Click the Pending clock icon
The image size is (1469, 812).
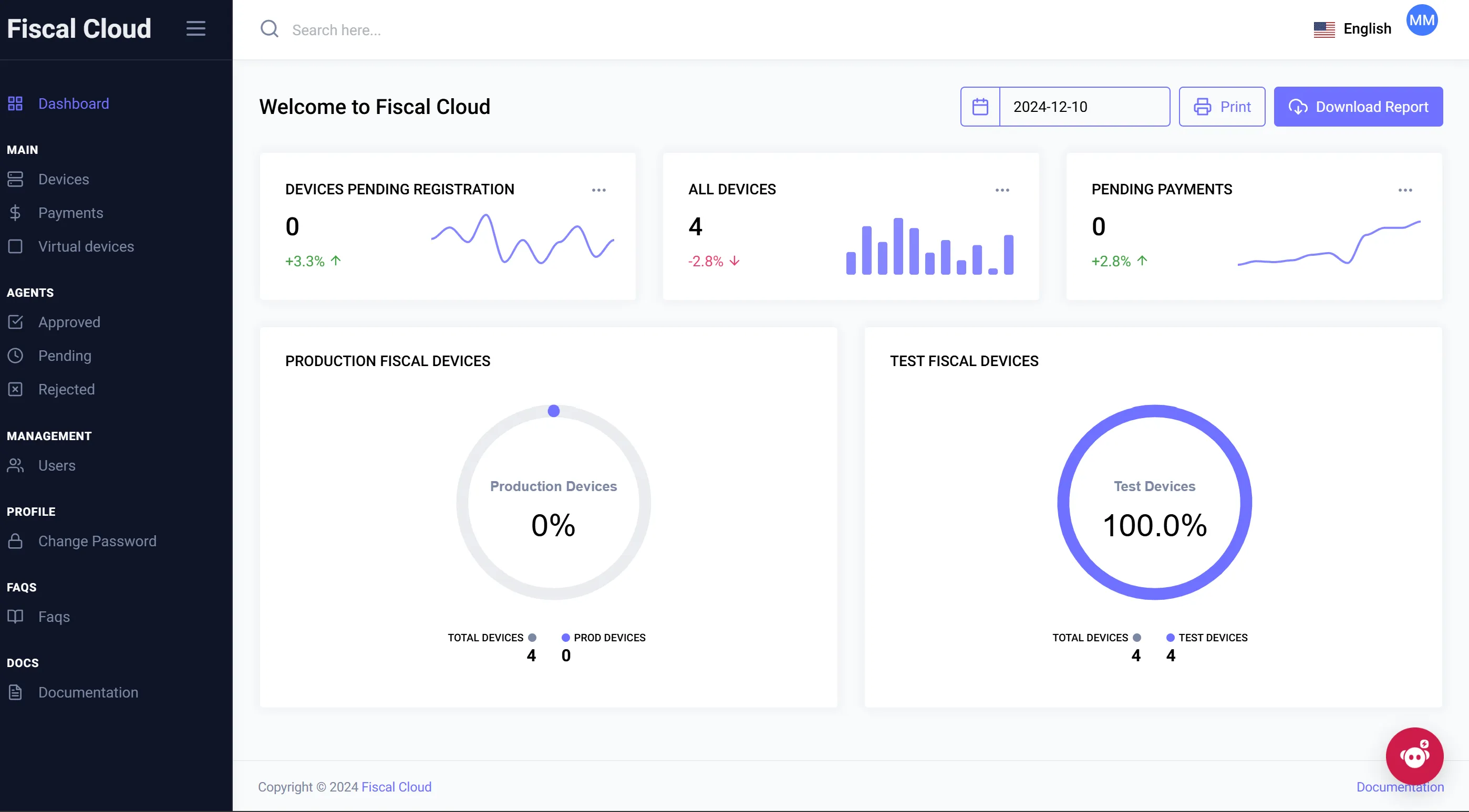point(15,356)
